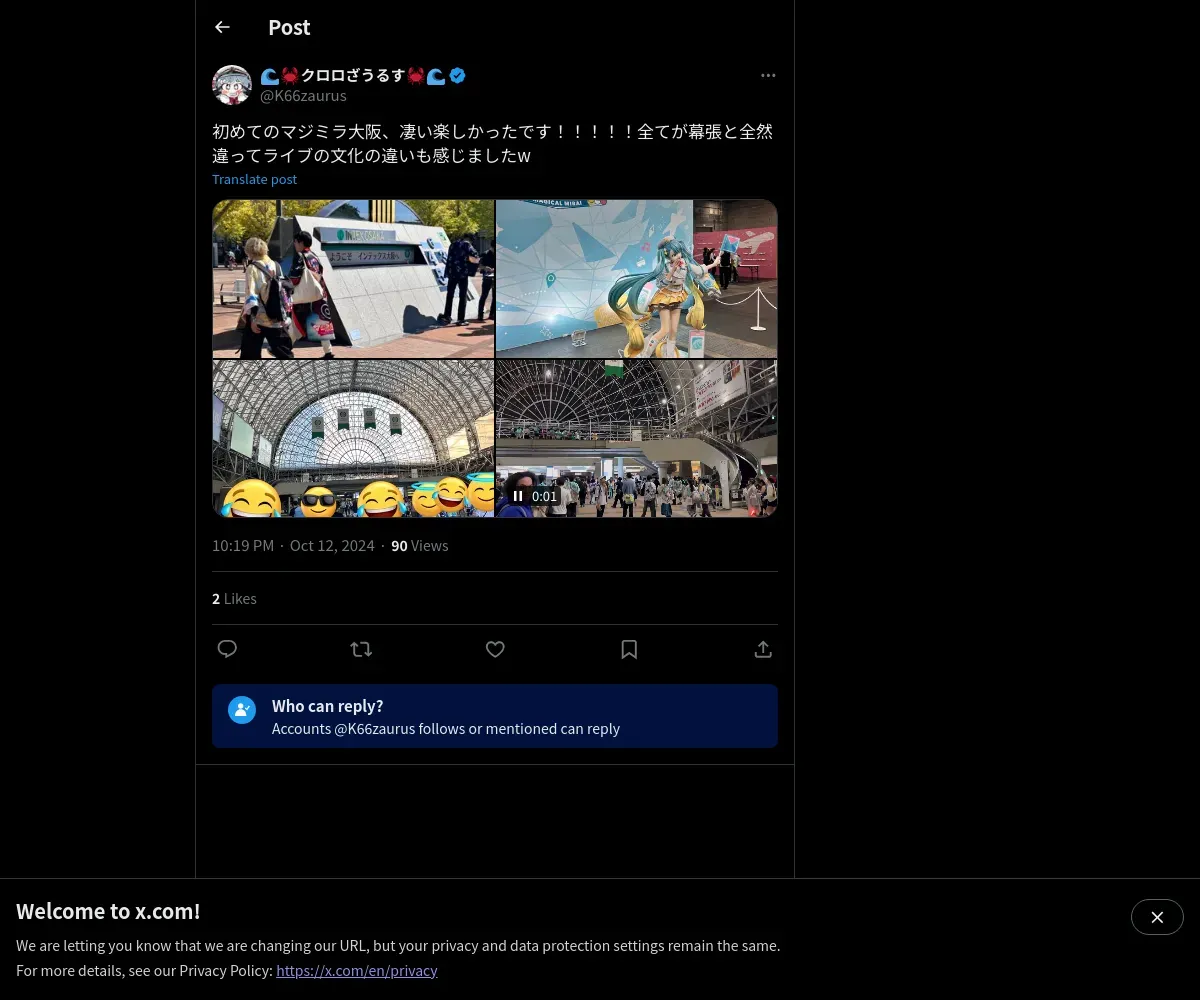Image resolution: width=1200 pixels, height=1000 pixels.
Task: Bookmark this post
Action: pos(629,649)
